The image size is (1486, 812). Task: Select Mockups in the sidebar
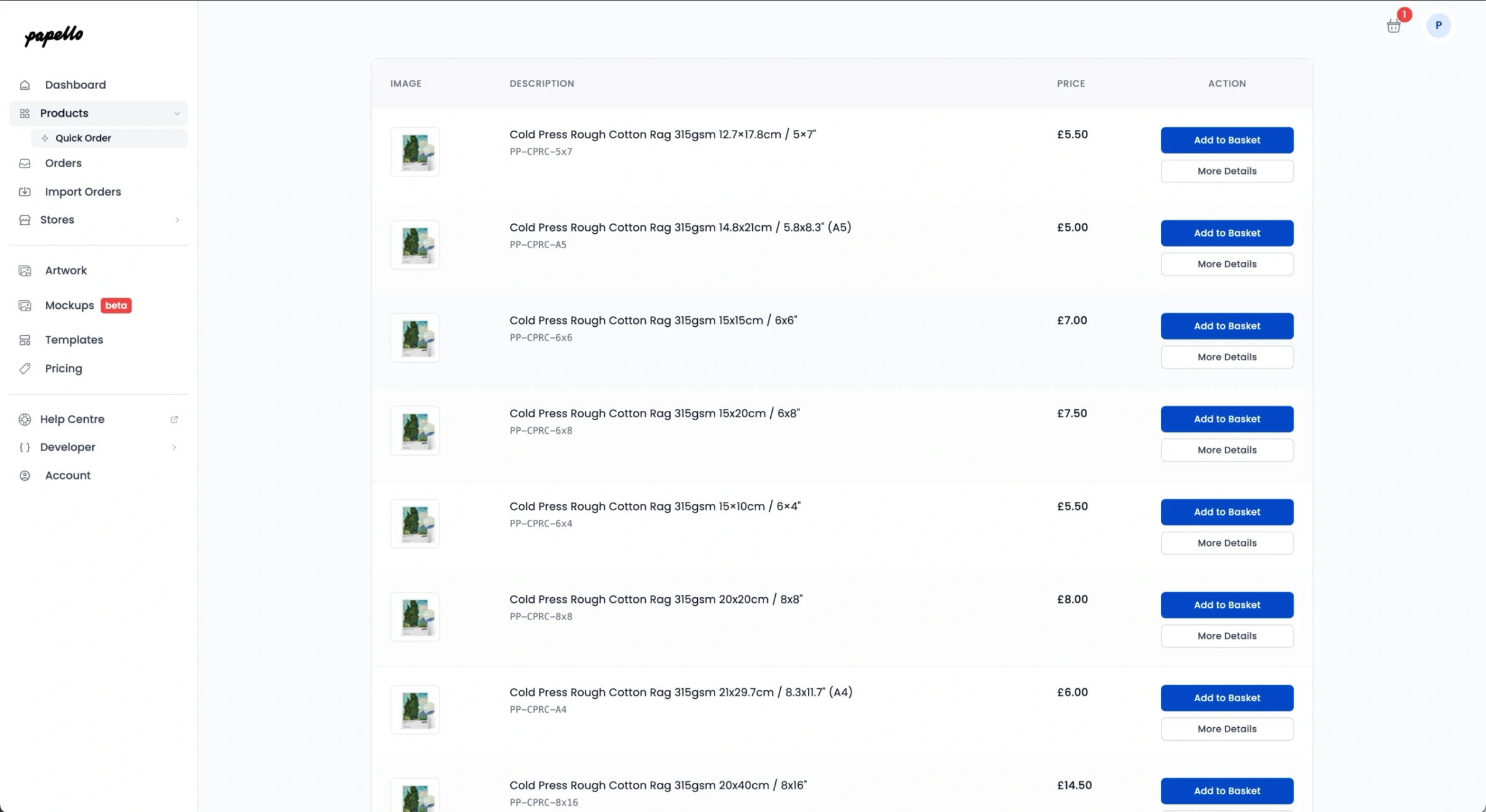point(69,305)
